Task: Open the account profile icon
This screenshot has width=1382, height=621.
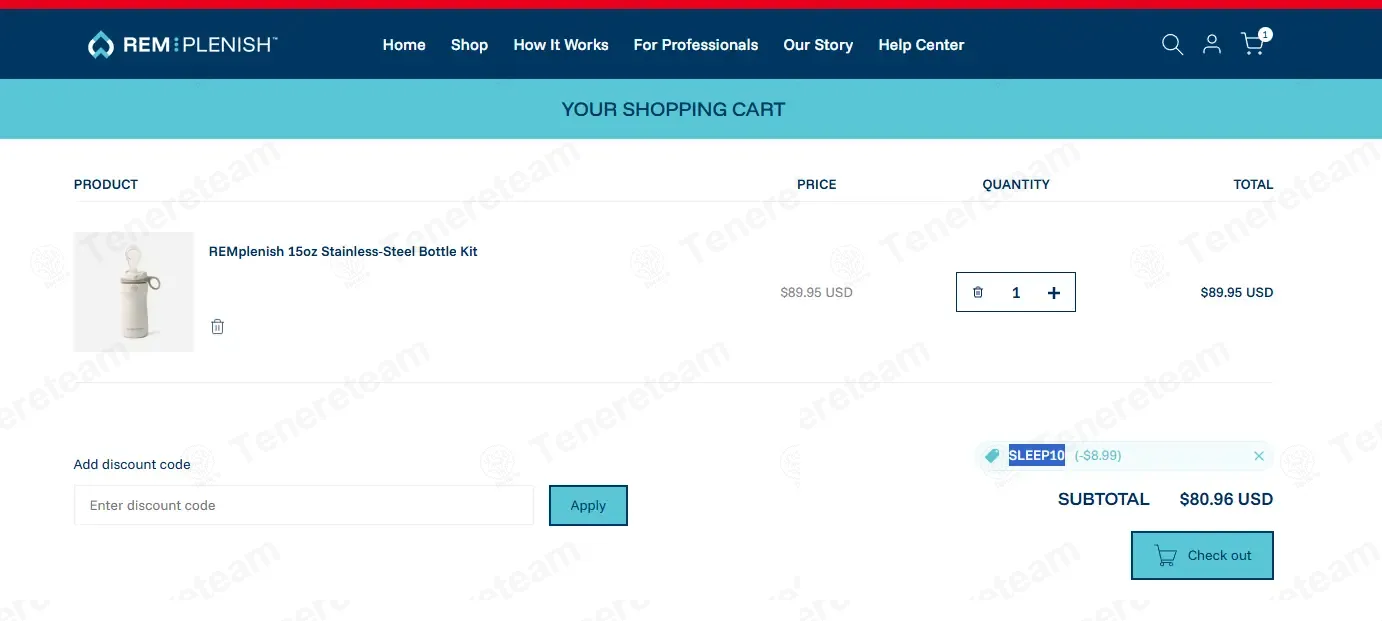Action: point(1212,44)
